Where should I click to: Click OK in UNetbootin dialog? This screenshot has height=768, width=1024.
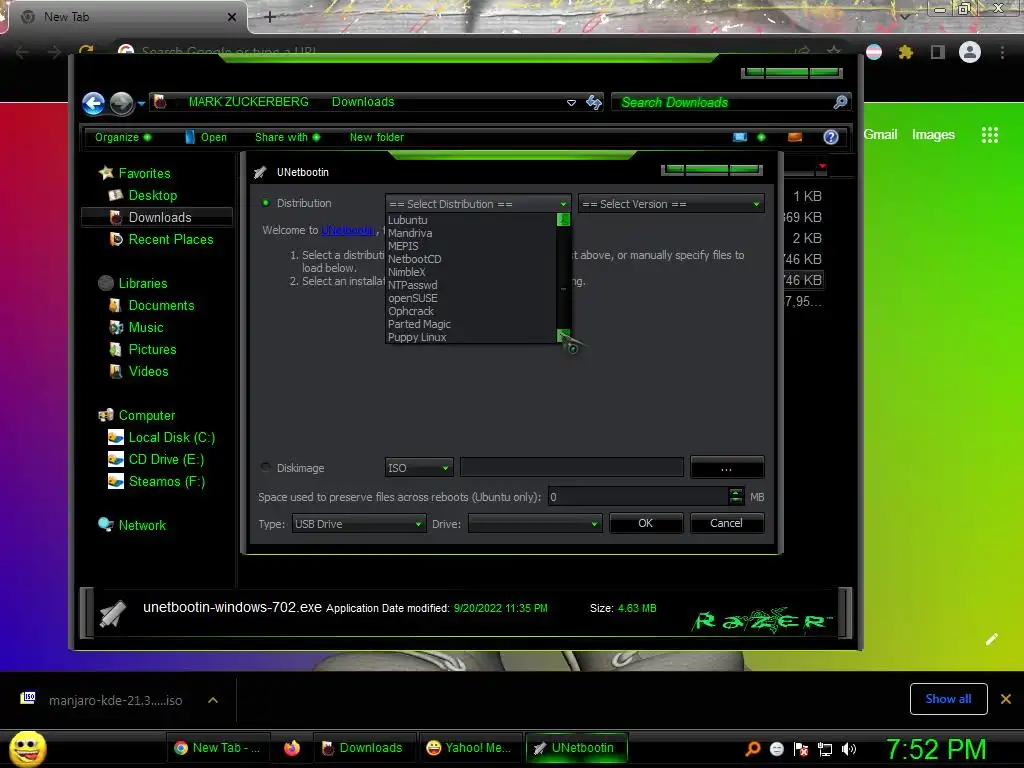click(x=646, y=523)
